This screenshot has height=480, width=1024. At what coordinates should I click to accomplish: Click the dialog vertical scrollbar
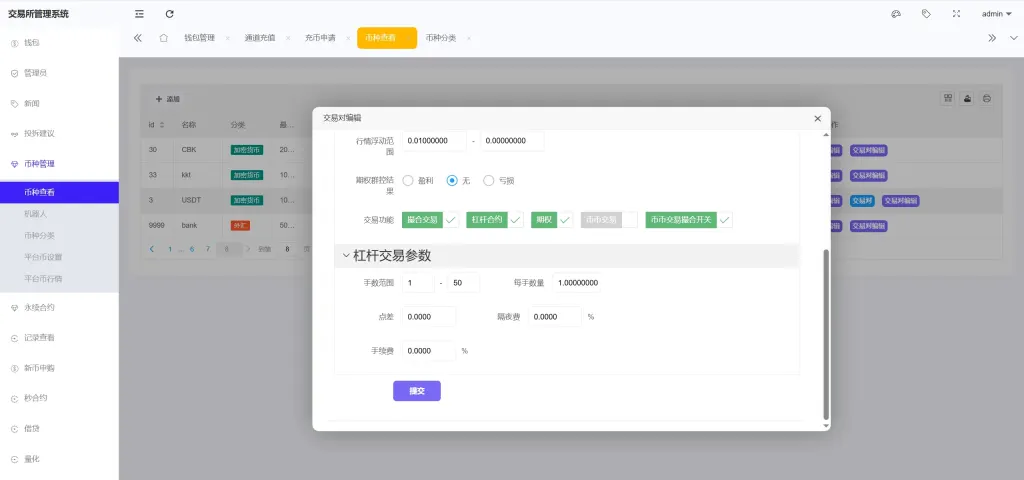click(x=826, y=334)
